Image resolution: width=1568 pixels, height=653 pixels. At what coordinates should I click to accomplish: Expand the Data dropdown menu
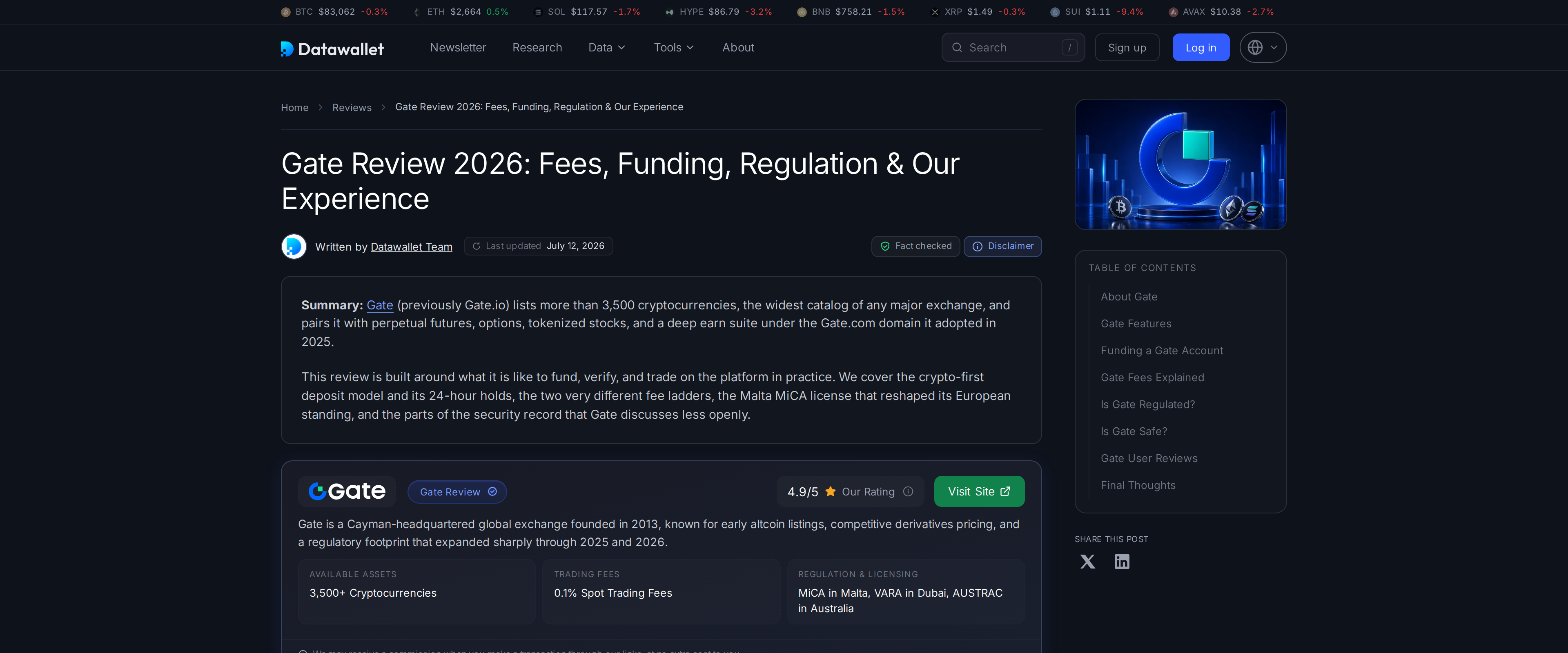(x=607, y=47)
